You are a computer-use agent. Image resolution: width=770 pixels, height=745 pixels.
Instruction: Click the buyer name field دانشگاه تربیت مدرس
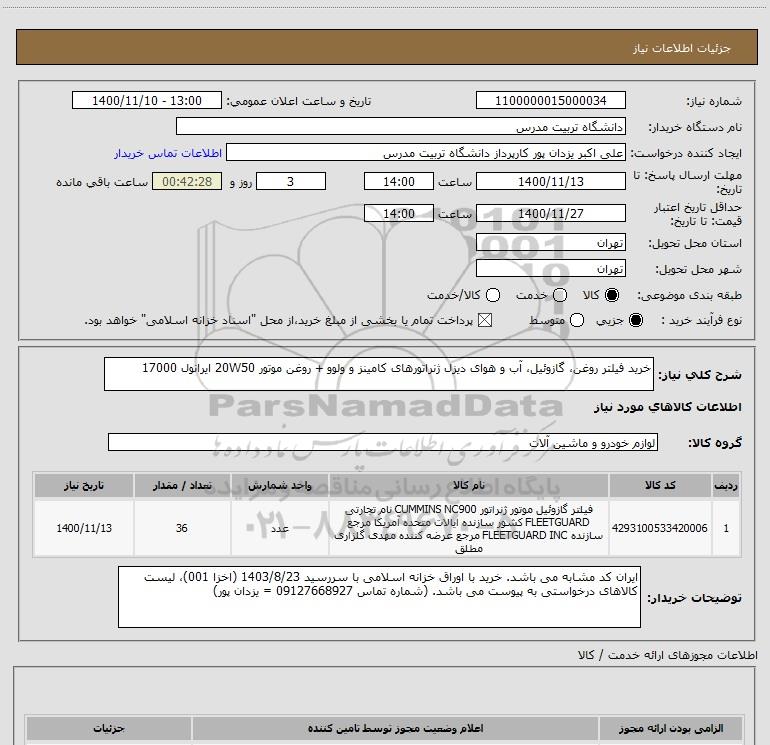401,126
